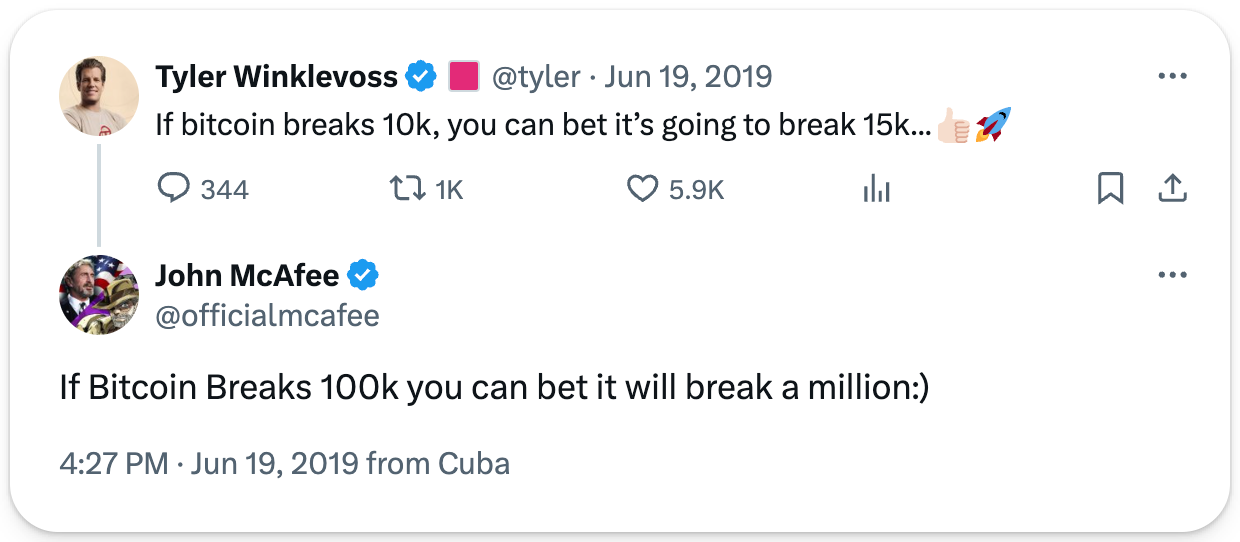Click the Tyler Winklevoss display name
Screen dimensions: 1240x542
277,76
